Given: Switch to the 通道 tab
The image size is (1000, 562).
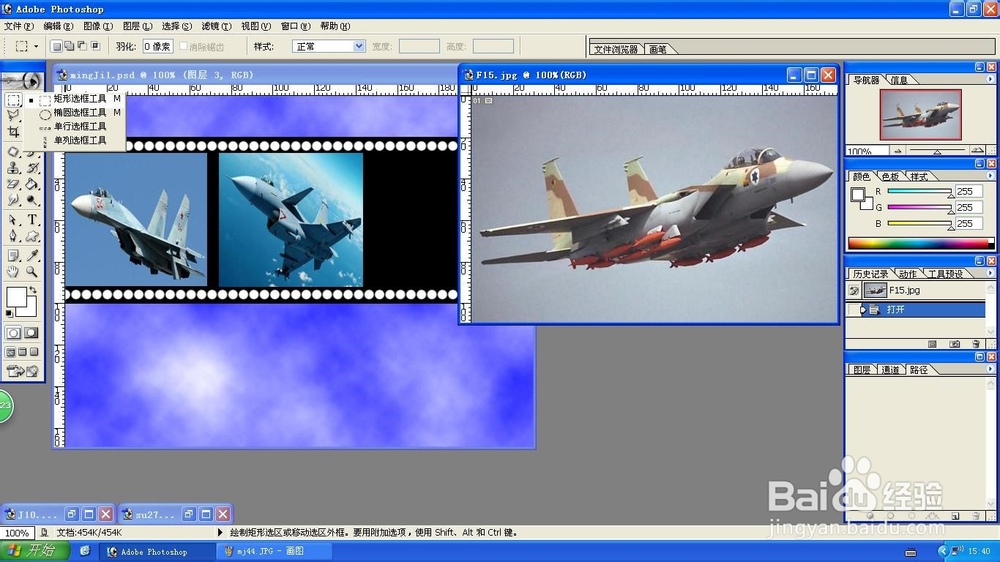Looking at the screenshot, I should pos(890,370).
